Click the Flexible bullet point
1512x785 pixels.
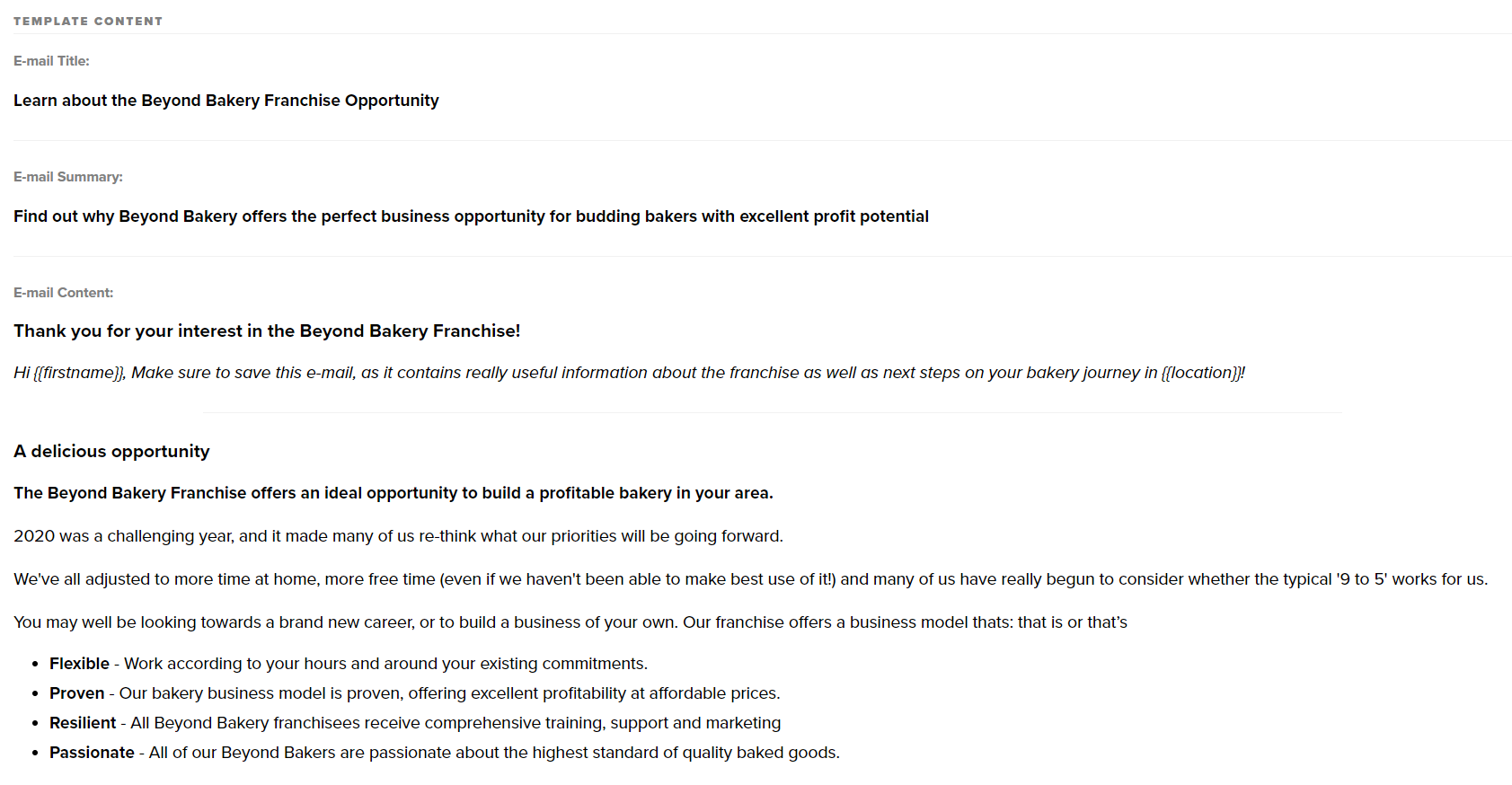tap(349, 664)
